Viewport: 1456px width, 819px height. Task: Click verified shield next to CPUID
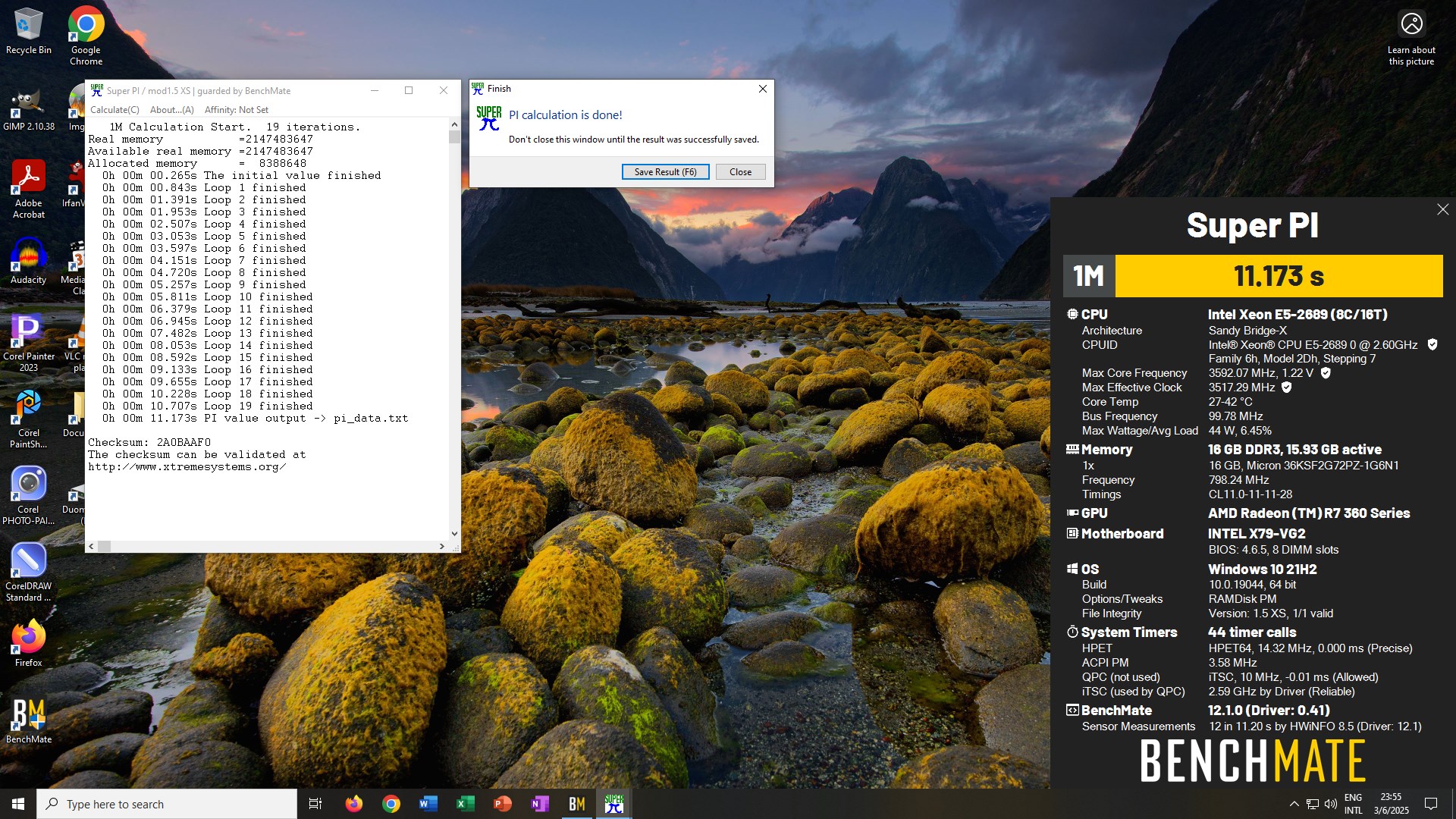1432,344
